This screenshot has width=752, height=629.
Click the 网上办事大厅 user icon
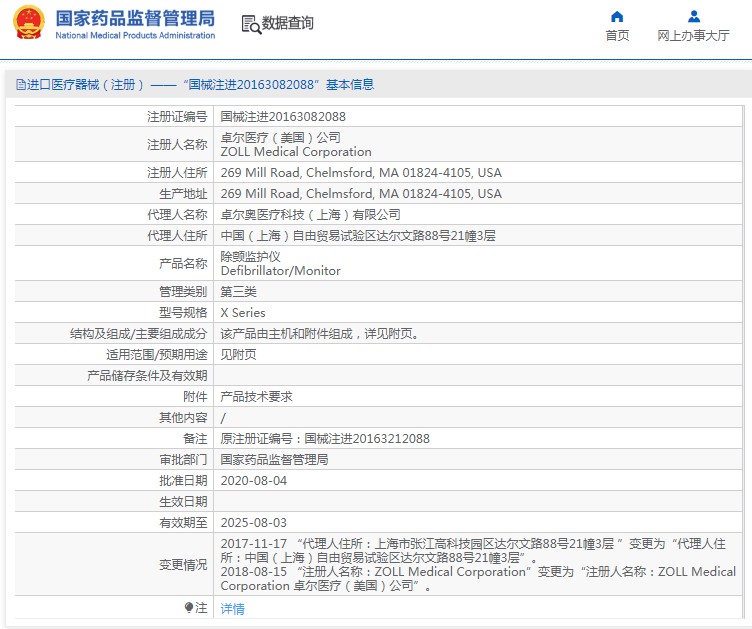coord(693,17)
